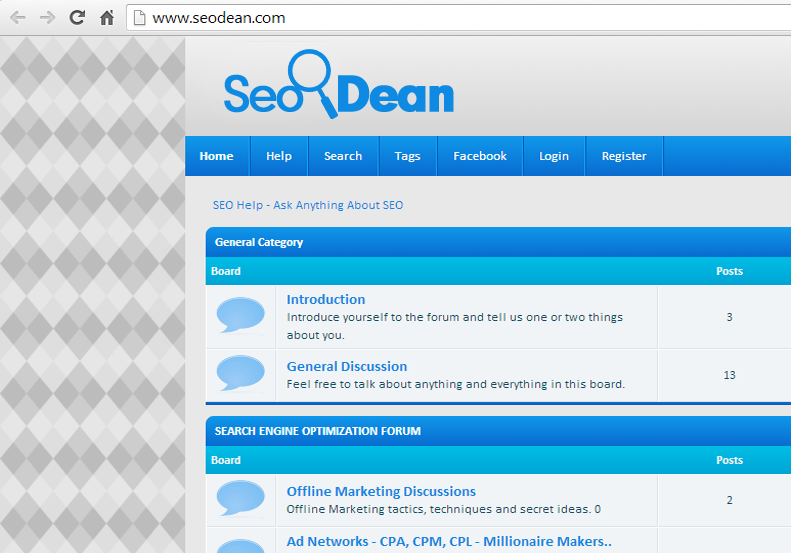The height and width of the screenshot is (553, 791).
Task: Go to browser home icon
Action: [x=107, y=18]
